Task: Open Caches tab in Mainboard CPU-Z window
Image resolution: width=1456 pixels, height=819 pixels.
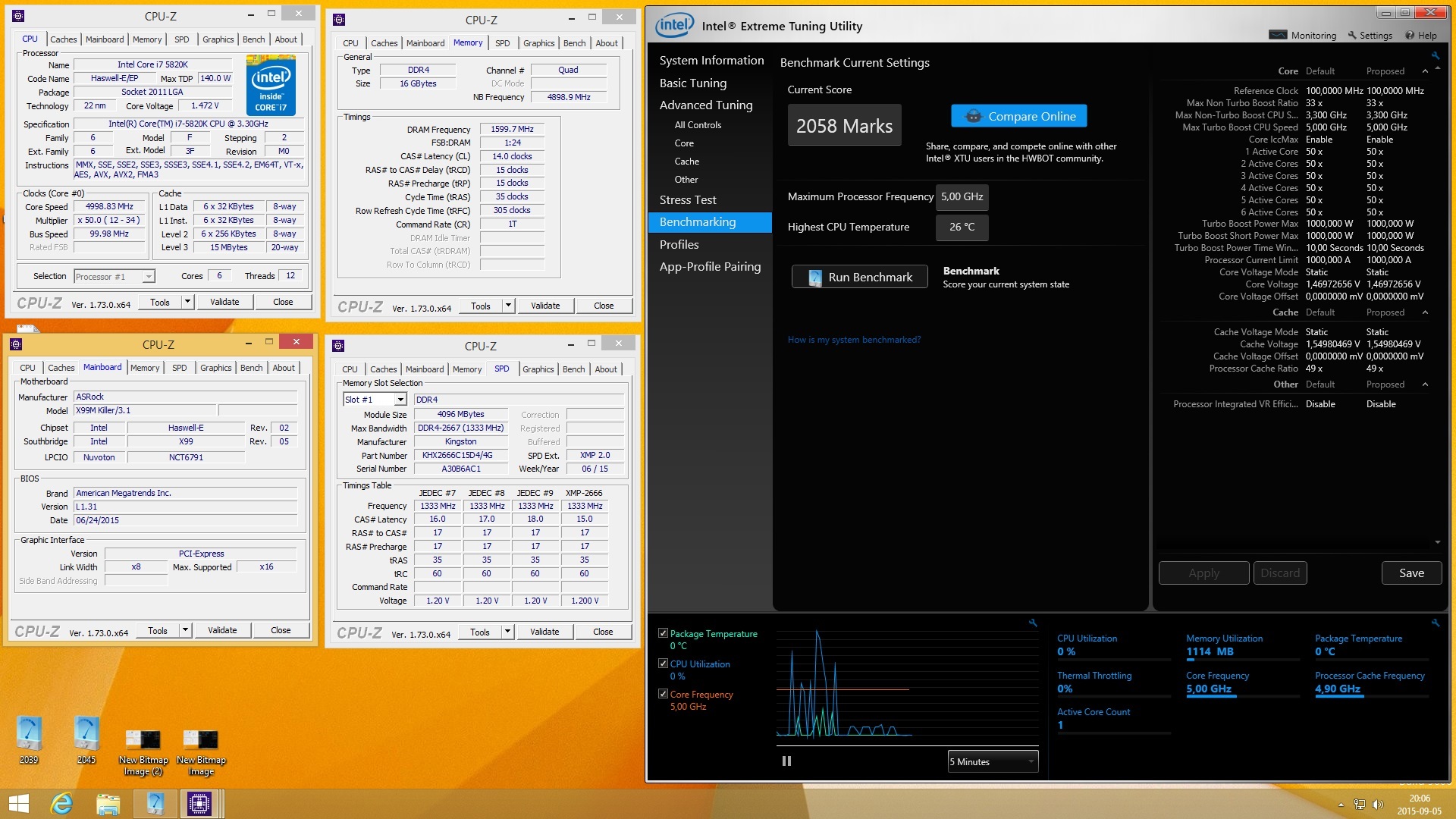Action: (x=61, y=368)
